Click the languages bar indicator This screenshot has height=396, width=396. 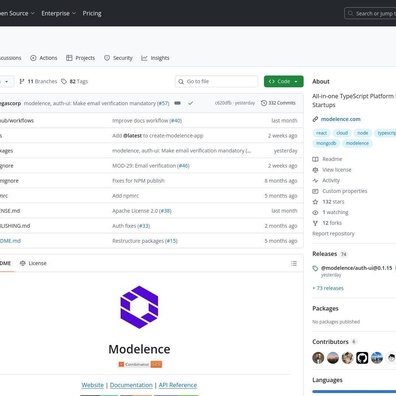coord(354,392)
